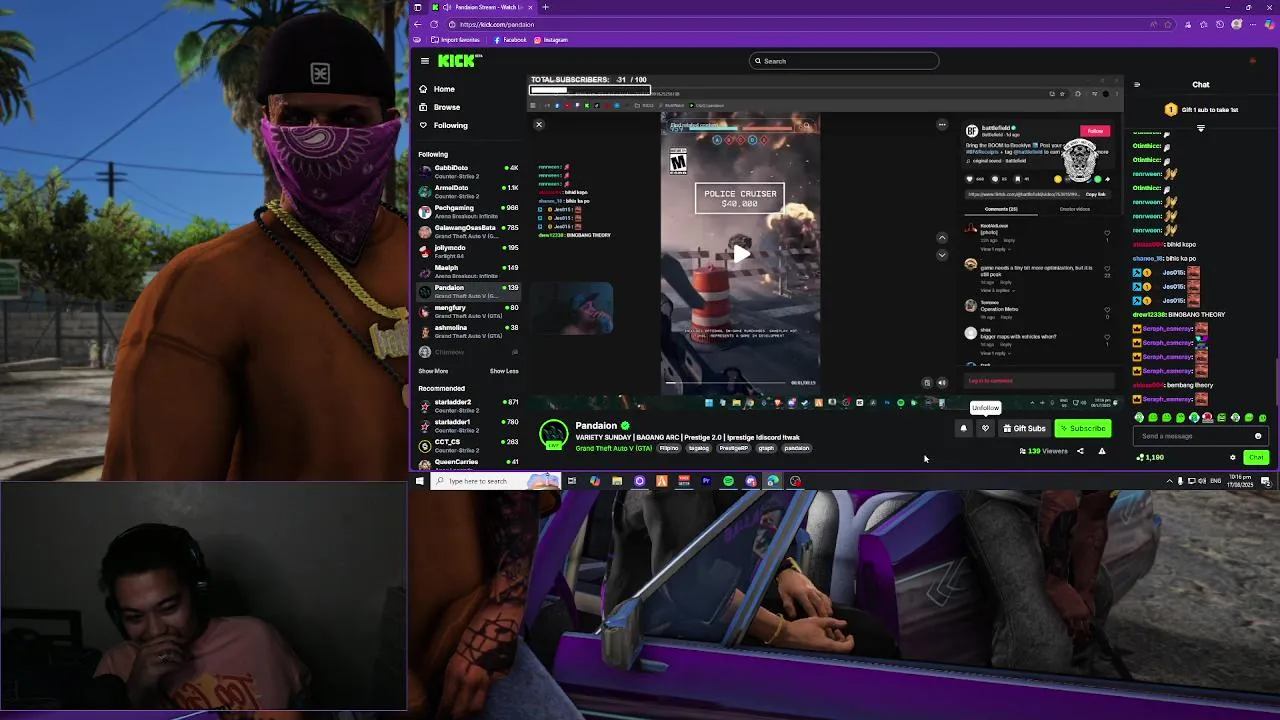Open the Following sidebar item

click(444, 125)
